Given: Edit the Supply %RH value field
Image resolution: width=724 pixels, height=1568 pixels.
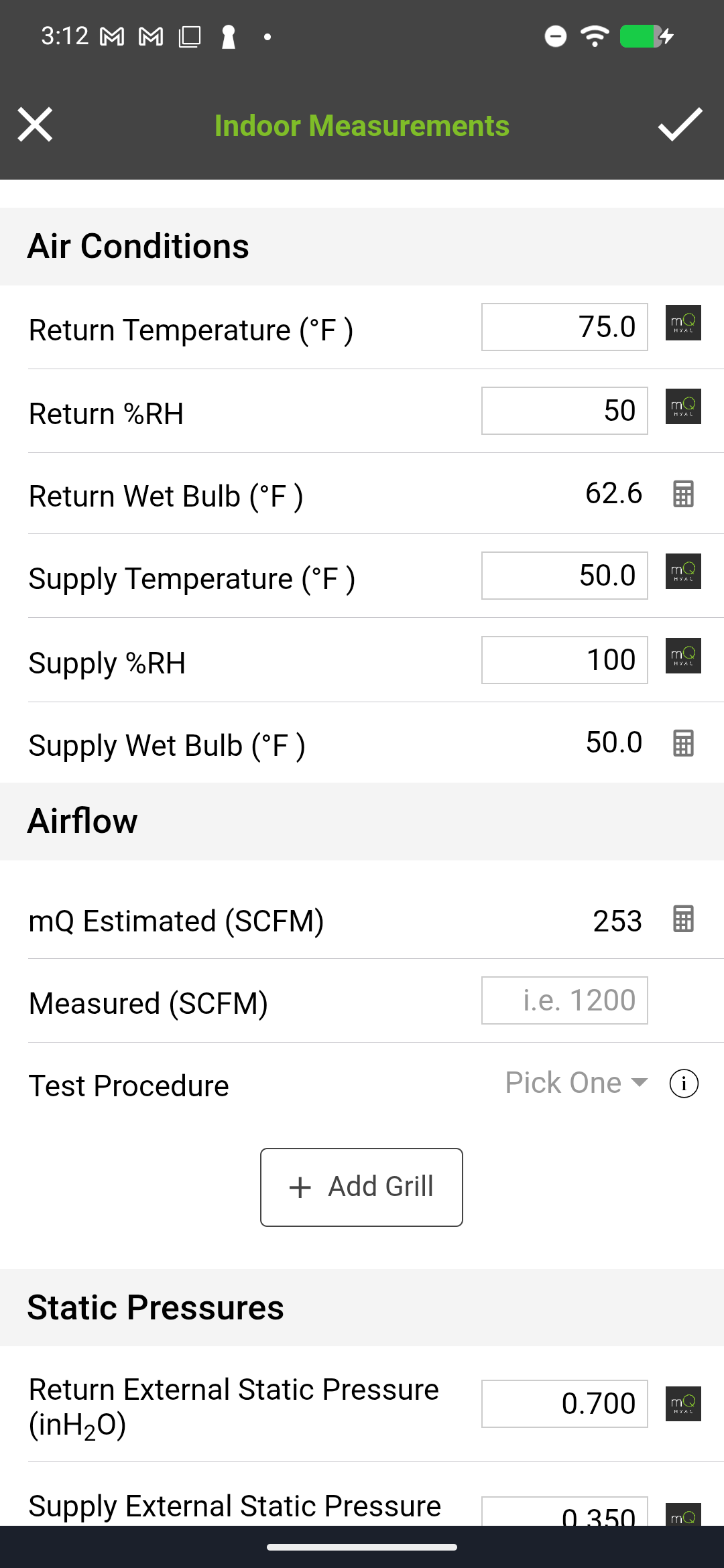Looking at the screenshot, I should click(x=564, y=660).
